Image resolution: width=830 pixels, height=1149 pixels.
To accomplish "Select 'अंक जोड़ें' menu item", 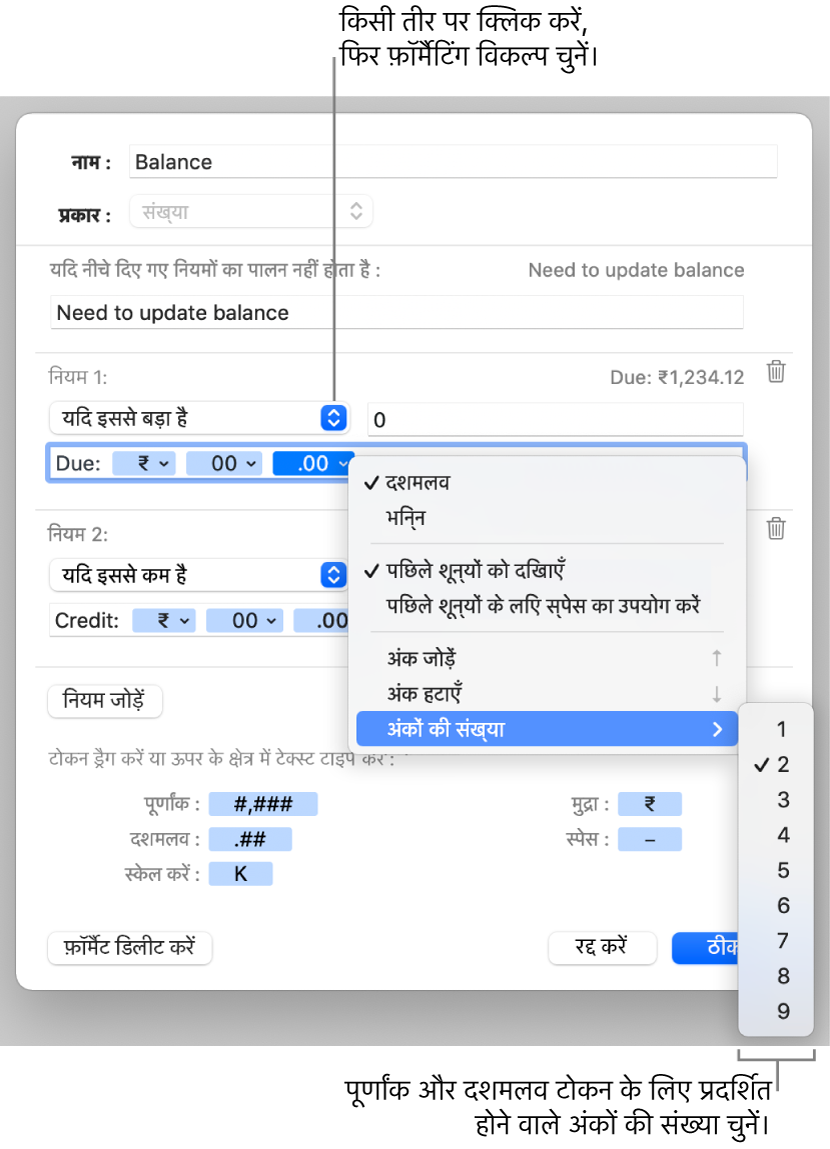I will 546,658.
